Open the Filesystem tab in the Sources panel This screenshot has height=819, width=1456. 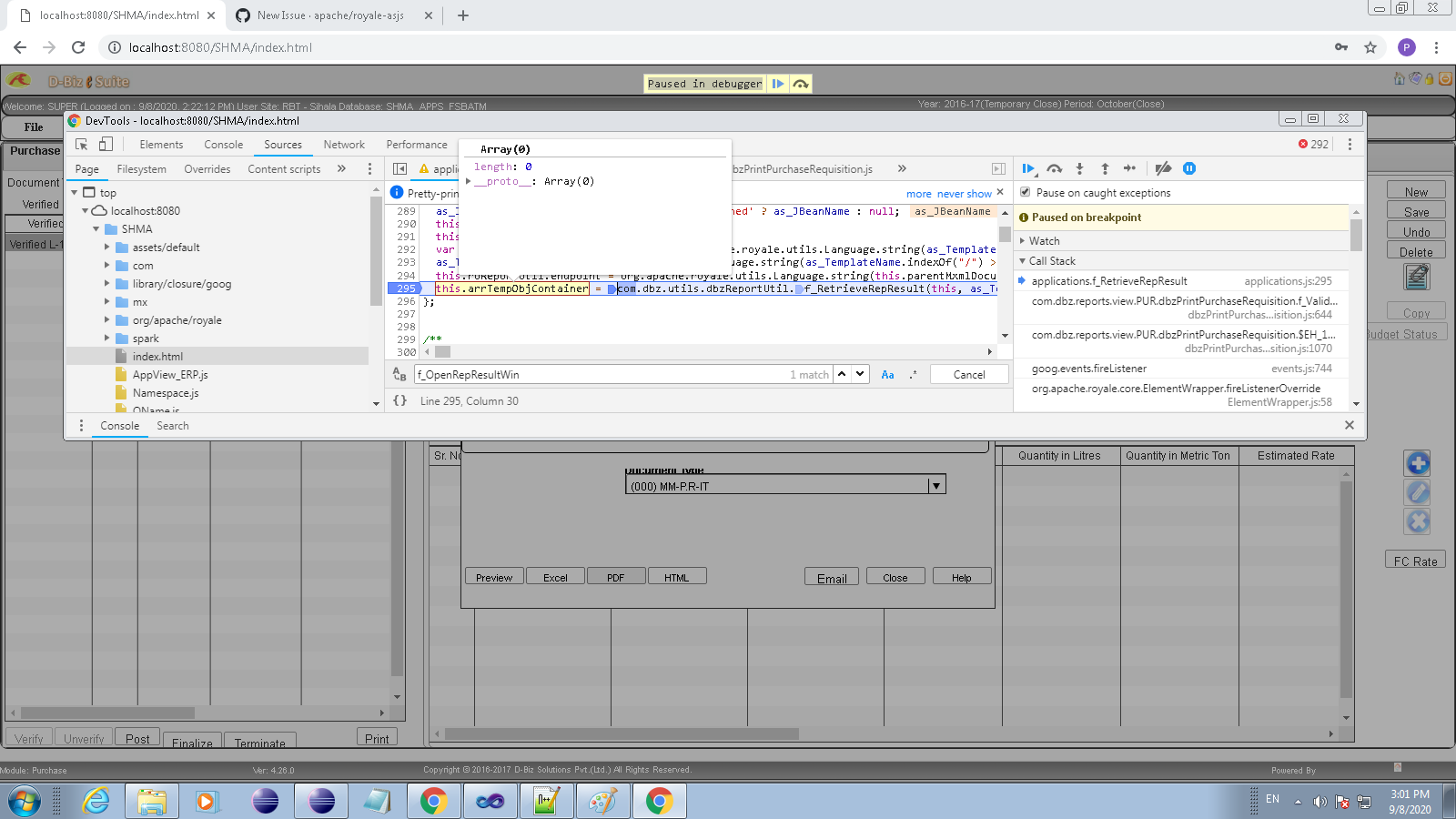click(142, 168)
